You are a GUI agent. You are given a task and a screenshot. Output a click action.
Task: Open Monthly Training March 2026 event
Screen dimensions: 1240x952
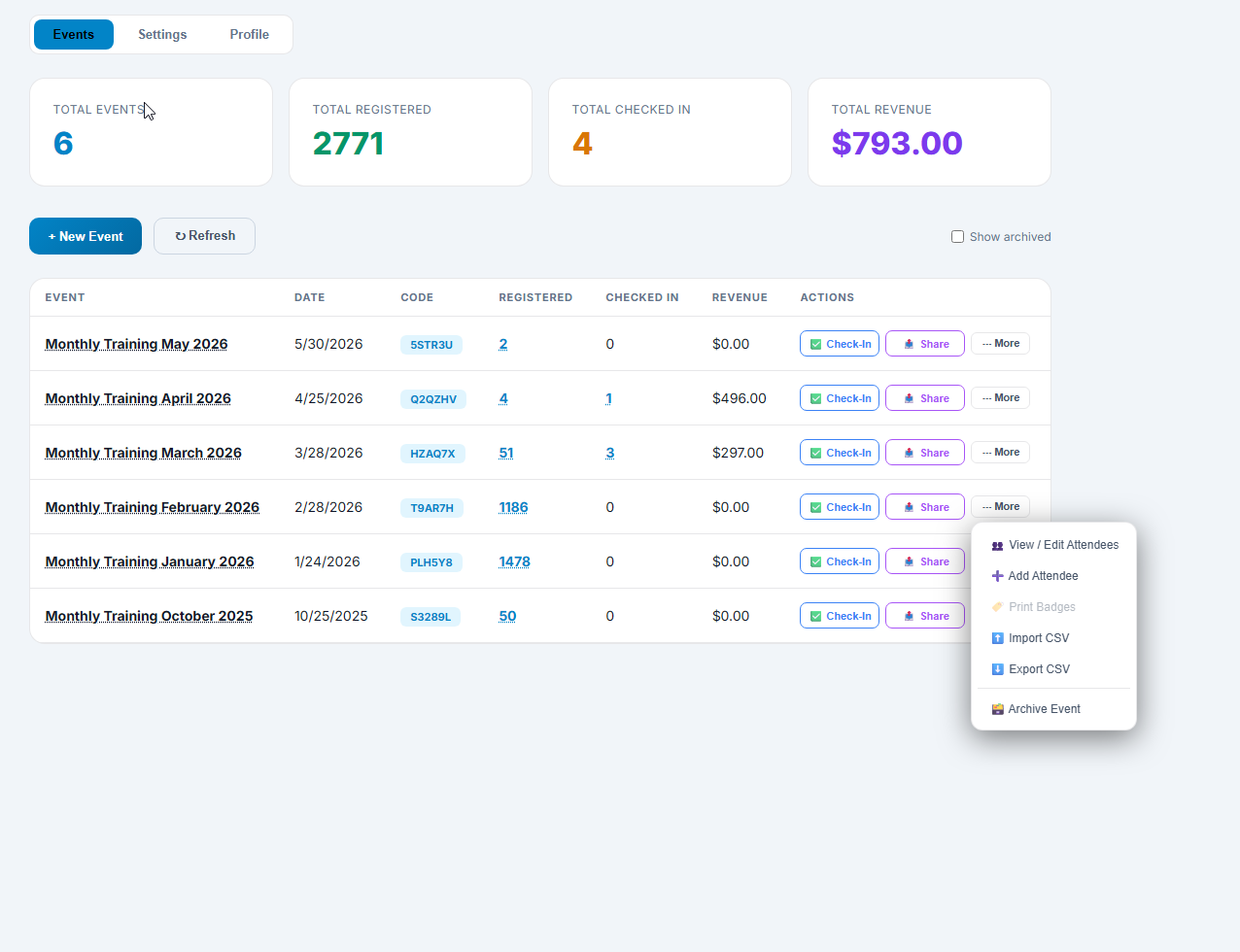pos(143,453)
